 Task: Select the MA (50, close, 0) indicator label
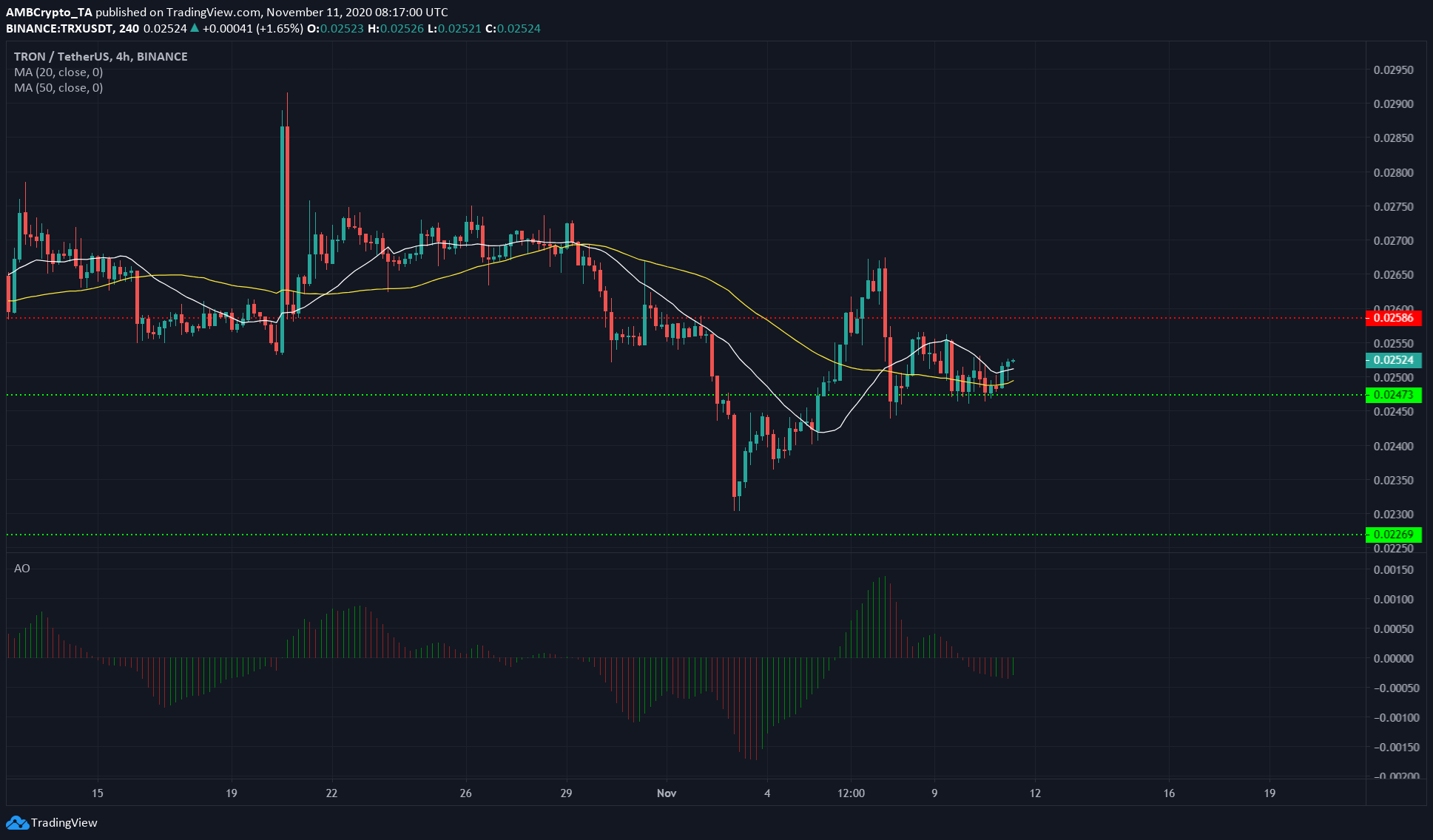58,87
